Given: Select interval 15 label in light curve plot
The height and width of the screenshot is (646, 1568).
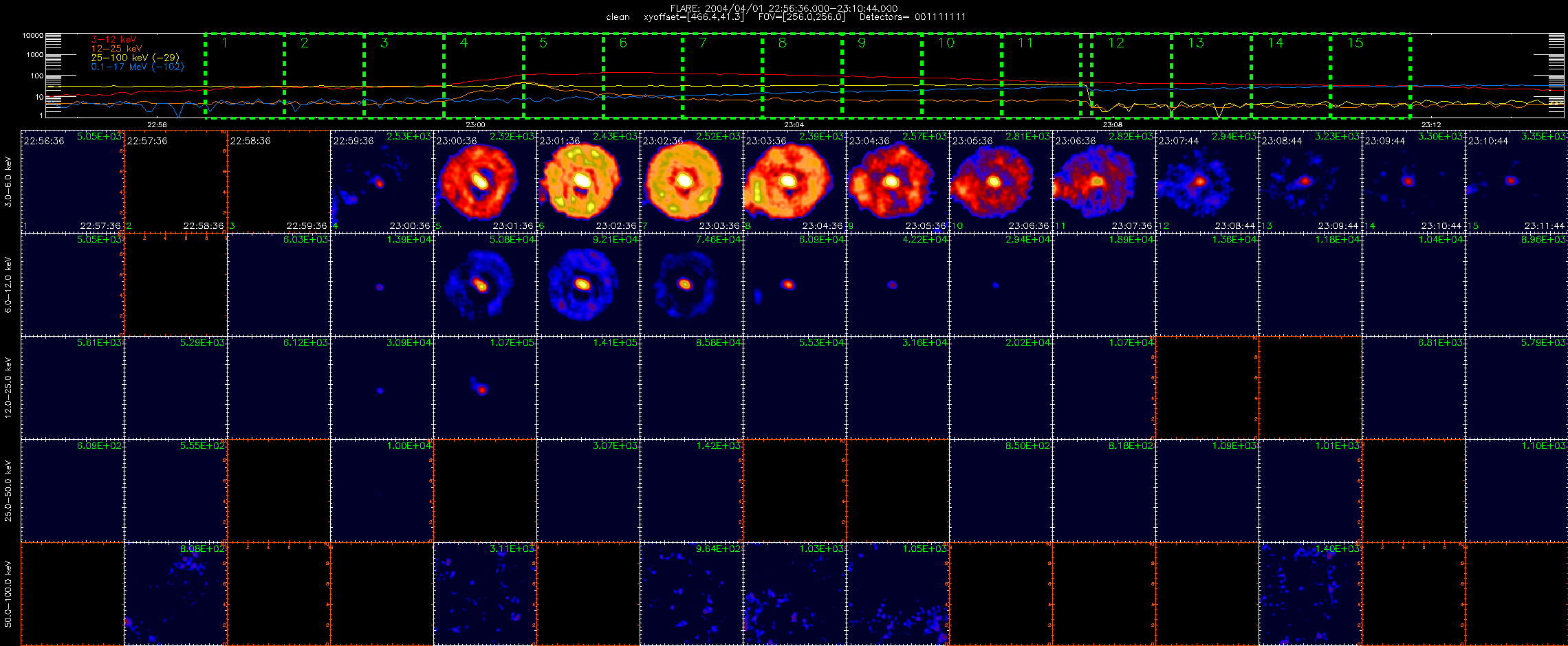Looking at the screenshot, I should pyautogui.click(x=1355, y=43).
